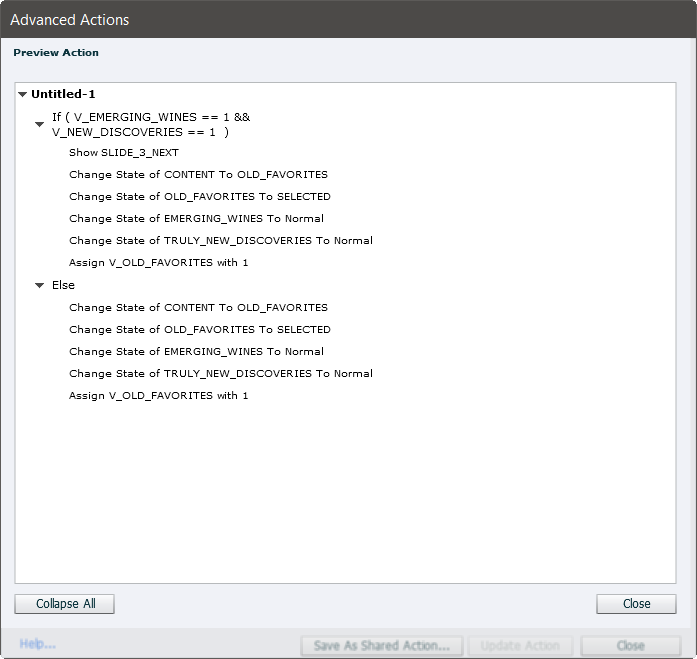The image size is (697, 659).
Task: Select TRULY_NEW_DISCOVERIES To Normal line under Else
Action: (220, 374)
